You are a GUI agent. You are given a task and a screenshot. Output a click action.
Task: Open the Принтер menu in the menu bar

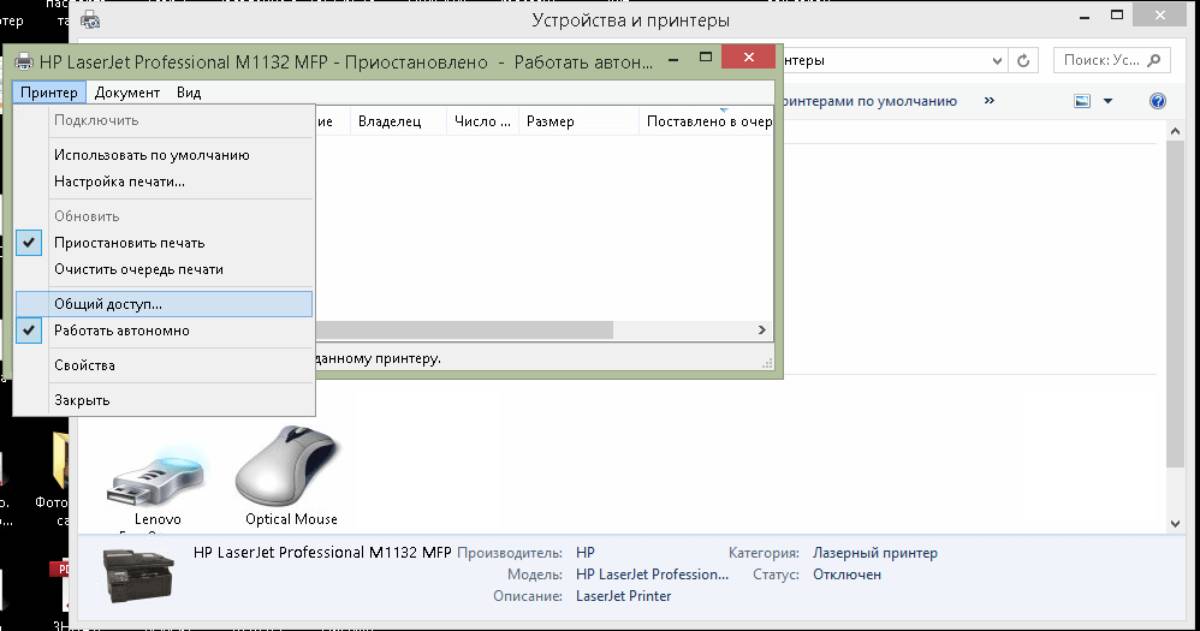pos(49,93)
